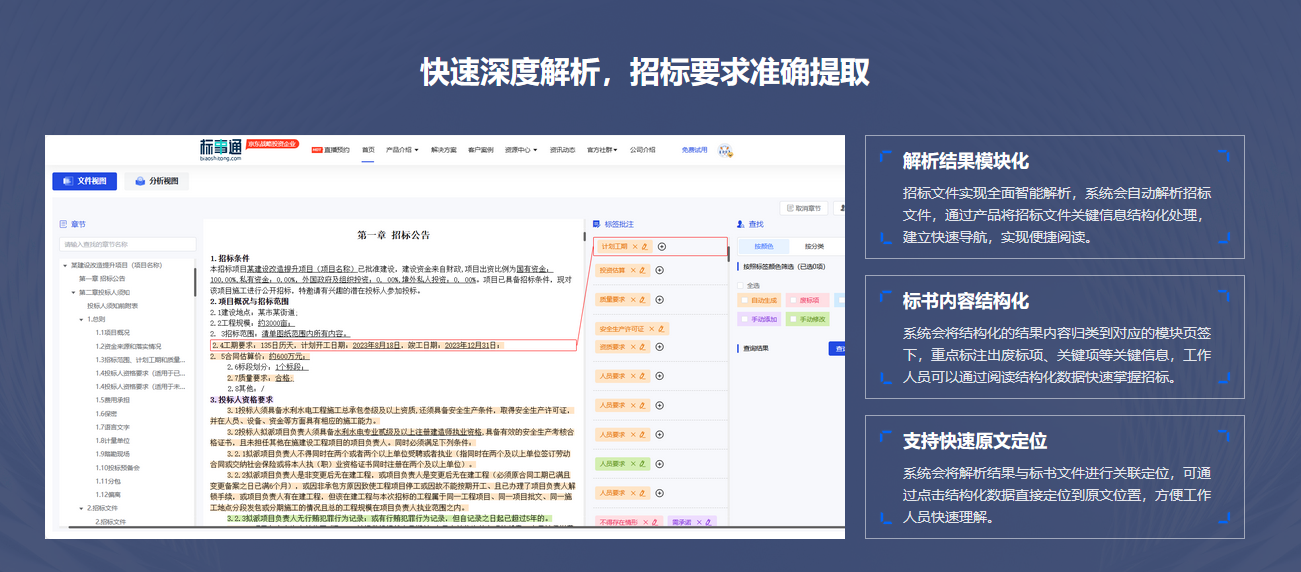Select 1.1项目概况 in chapter tree

113,332
